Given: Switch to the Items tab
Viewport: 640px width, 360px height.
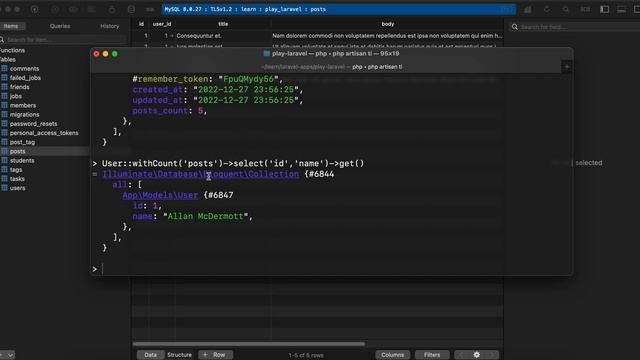Looking at the screenshot, I should 11,26.
